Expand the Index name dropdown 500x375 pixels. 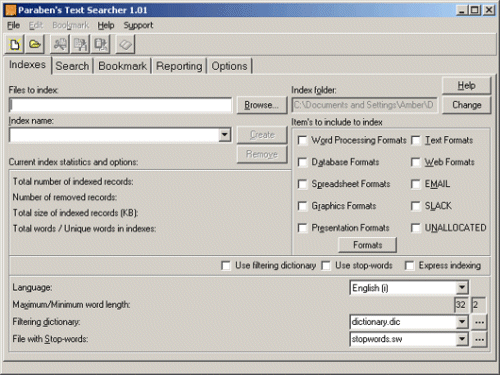[225, 135]
